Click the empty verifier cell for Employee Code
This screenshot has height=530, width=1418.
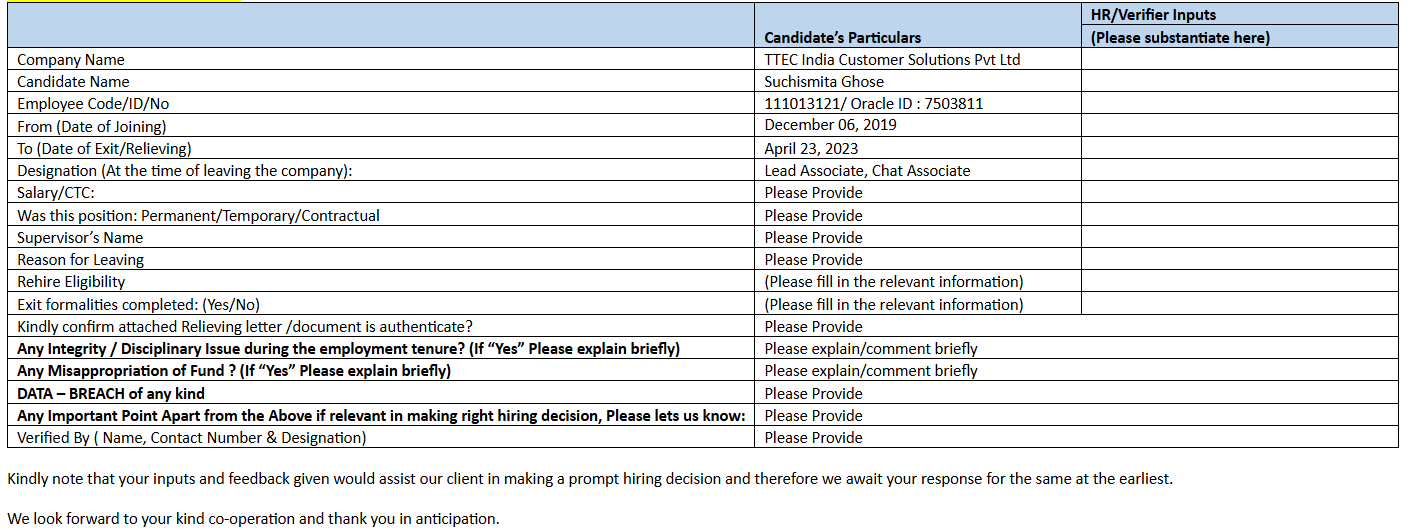coord(1239,104)
